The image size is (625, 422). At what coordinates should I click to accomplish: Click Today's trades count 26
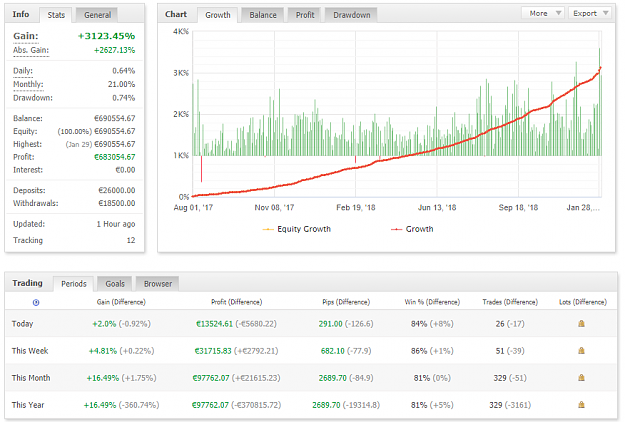(x=500, y=324)
